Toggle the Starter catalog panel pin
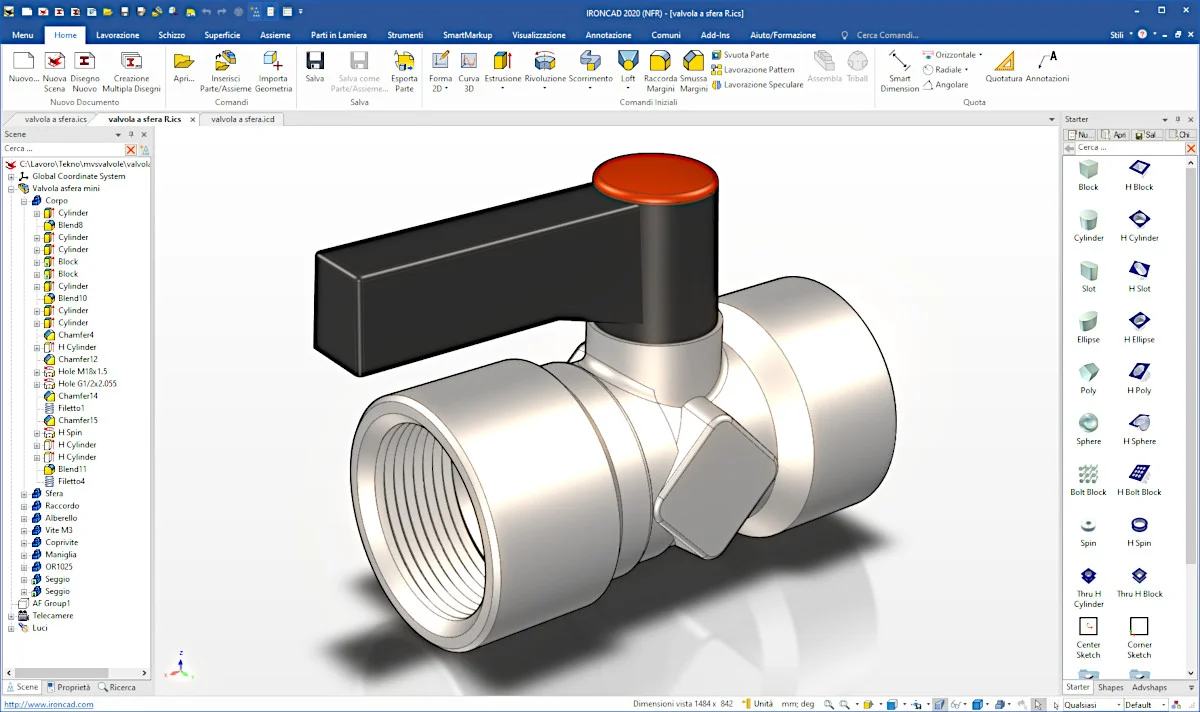 point(1177,119)
